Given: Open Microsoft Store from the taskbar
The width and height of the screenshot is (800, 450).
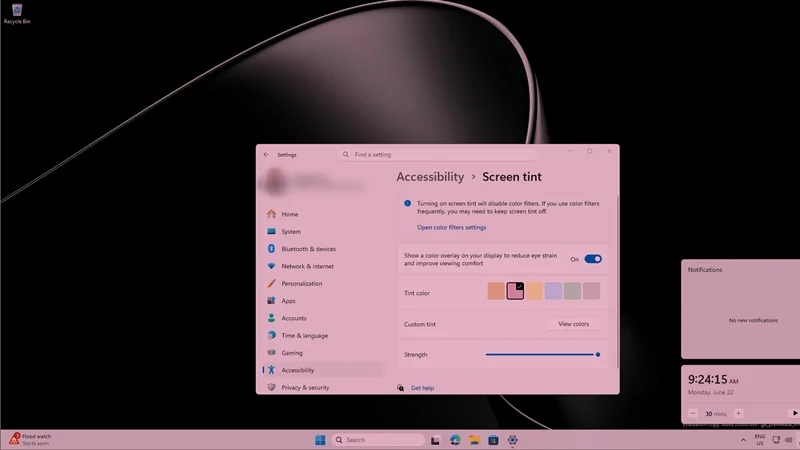Looking at the screenshot, I should [x=493, y=440].
